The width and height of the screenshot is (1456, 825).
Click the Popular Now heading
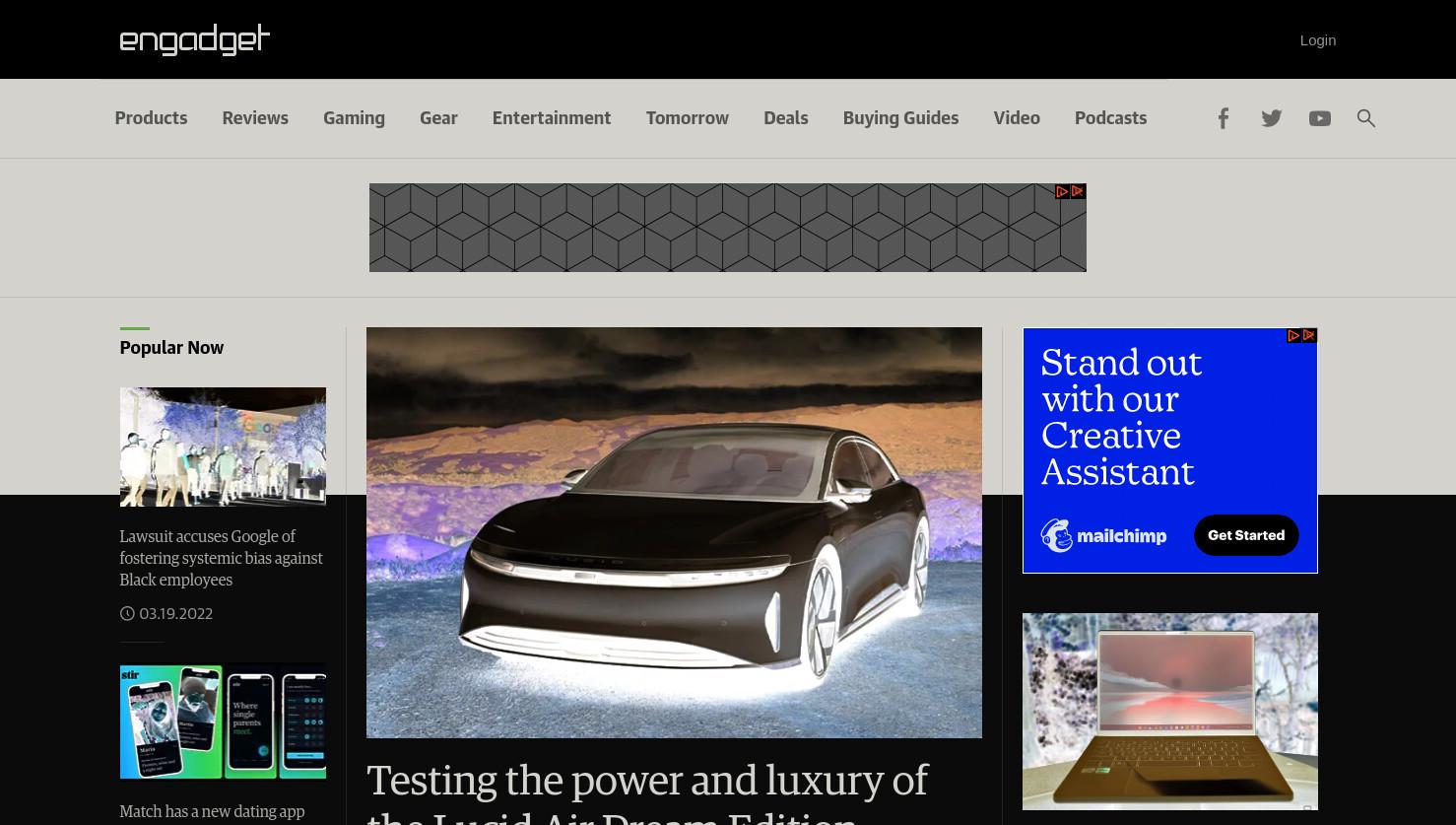171,348
